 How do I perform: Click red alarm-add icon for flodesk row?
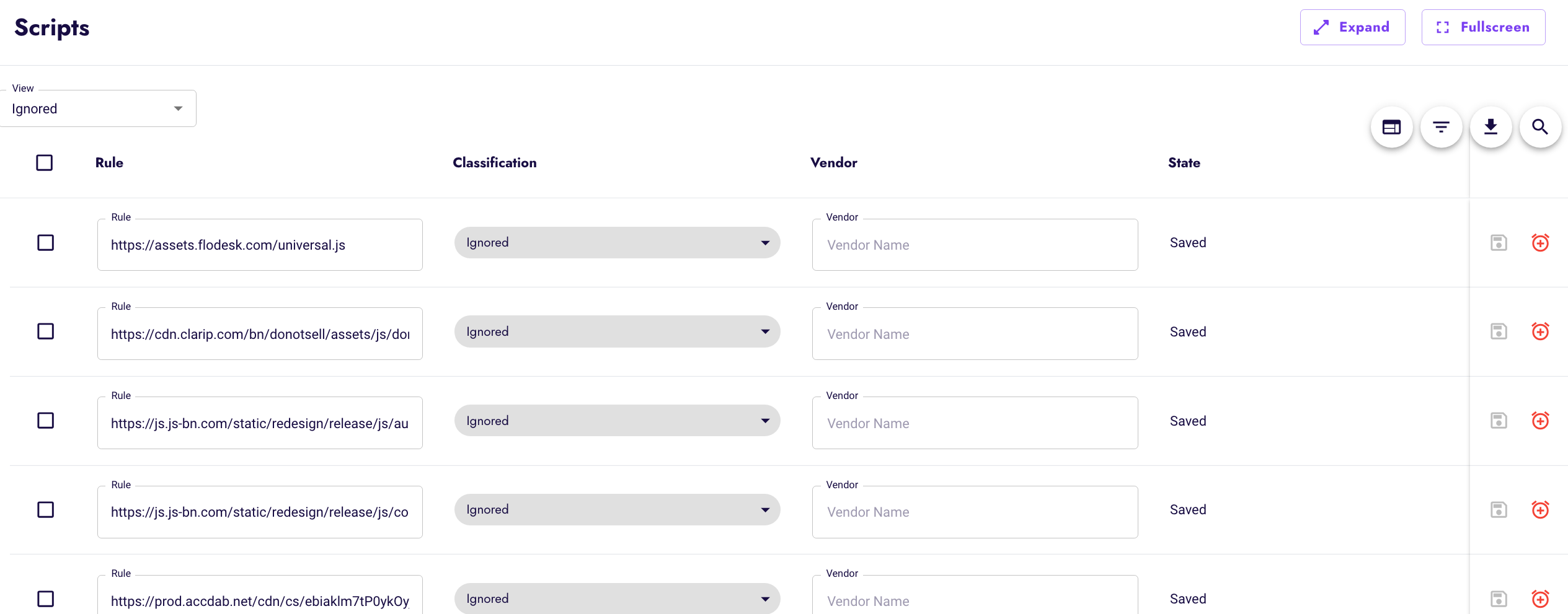pyautogui.click(x=1540, y=243)
